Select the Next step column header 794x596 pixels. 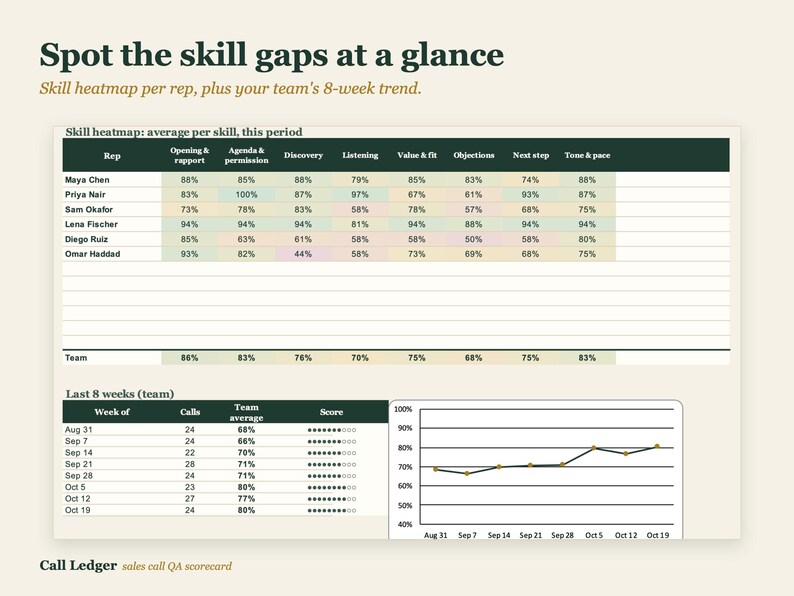530,155
